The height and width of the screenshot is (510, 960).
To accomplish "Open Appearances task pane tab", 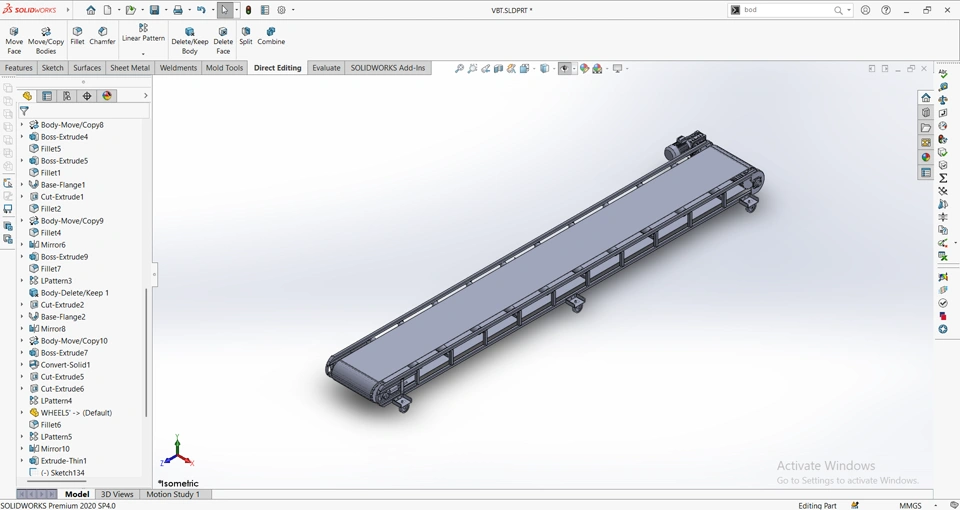I will coord(926,157).
